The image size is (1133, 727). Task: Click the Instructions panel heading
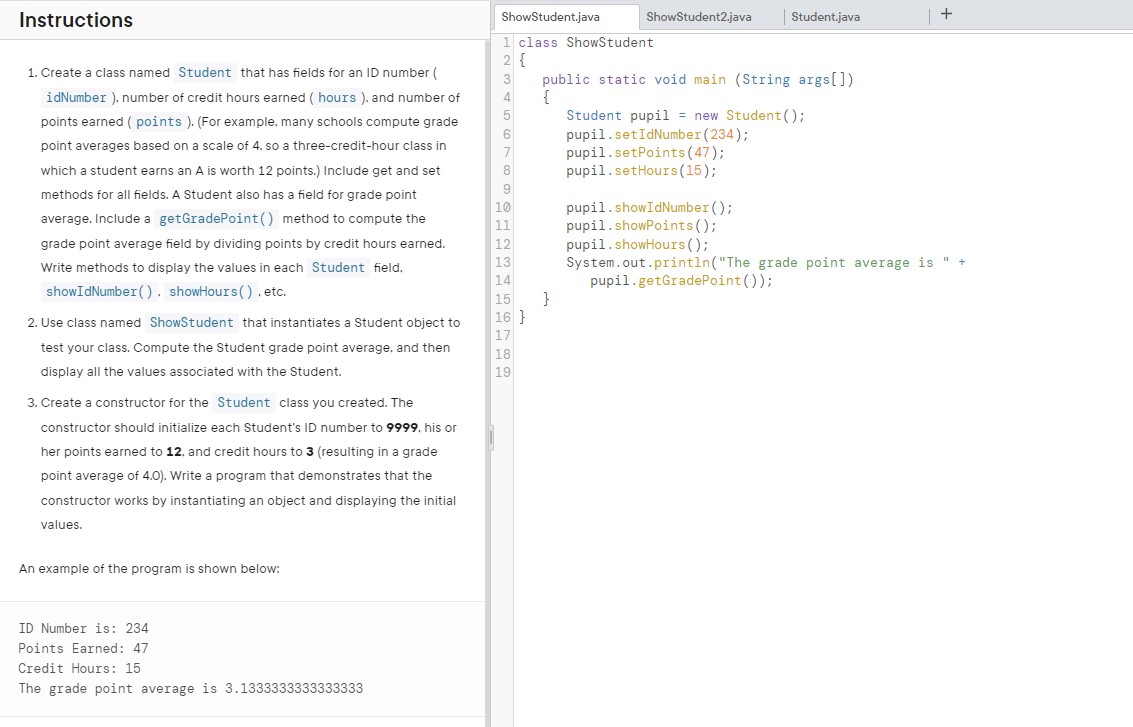[x=76, y=20]
